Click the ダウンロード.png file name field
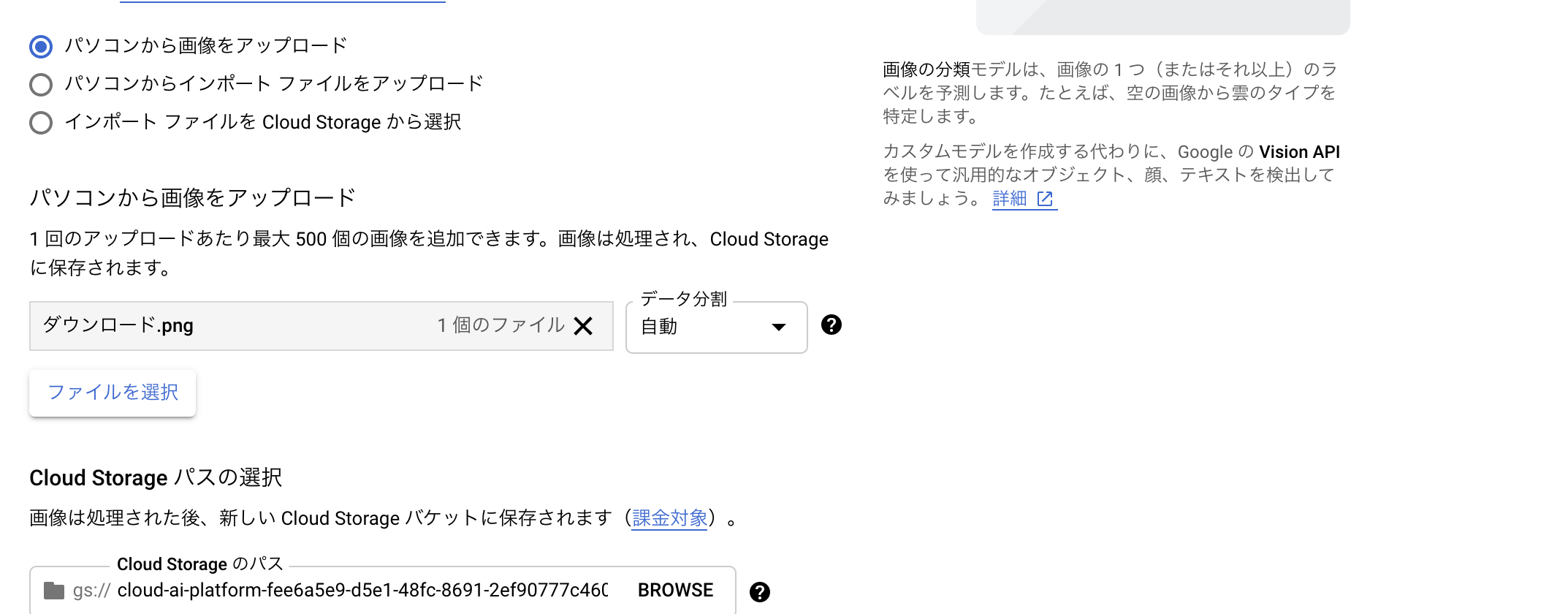This screenshot has height=614, width=1568. coord(219,326)
